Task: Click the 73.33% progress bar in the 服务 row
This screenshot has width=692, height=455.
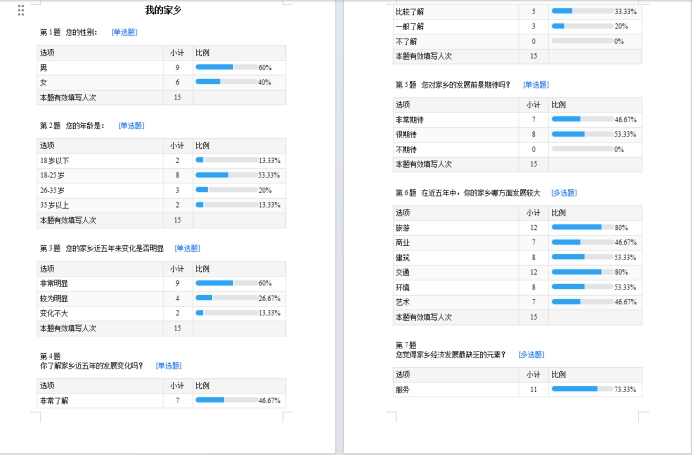Action: click(583, 389)
